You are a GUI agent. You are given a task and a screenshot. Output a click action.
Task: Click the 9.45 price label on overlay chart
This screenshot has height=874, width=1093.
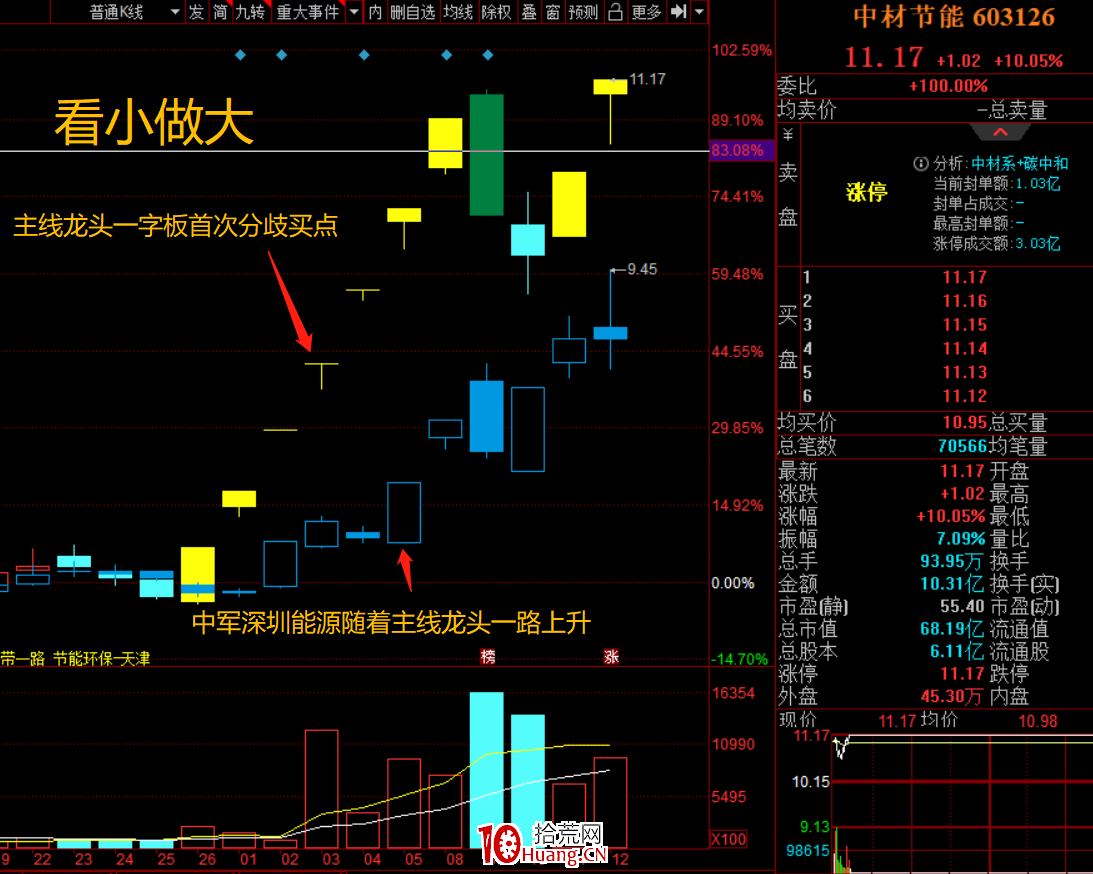tap(642, 270)
